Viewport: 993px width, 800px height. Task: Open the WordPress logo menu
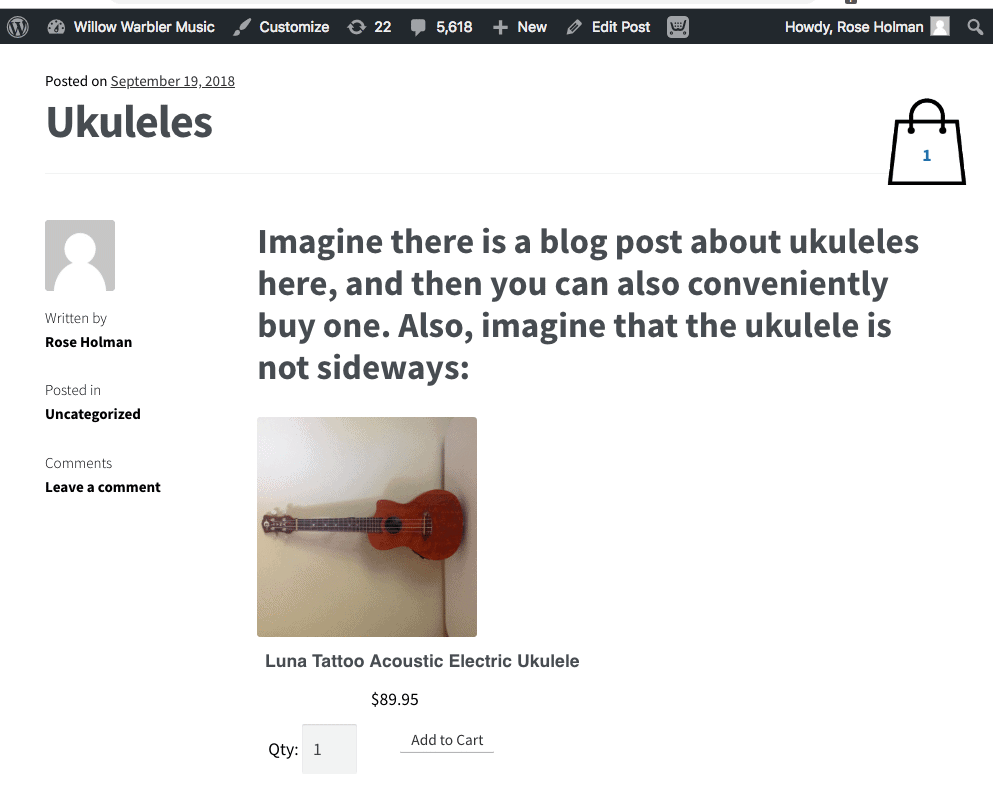click(x=18, y=27)
